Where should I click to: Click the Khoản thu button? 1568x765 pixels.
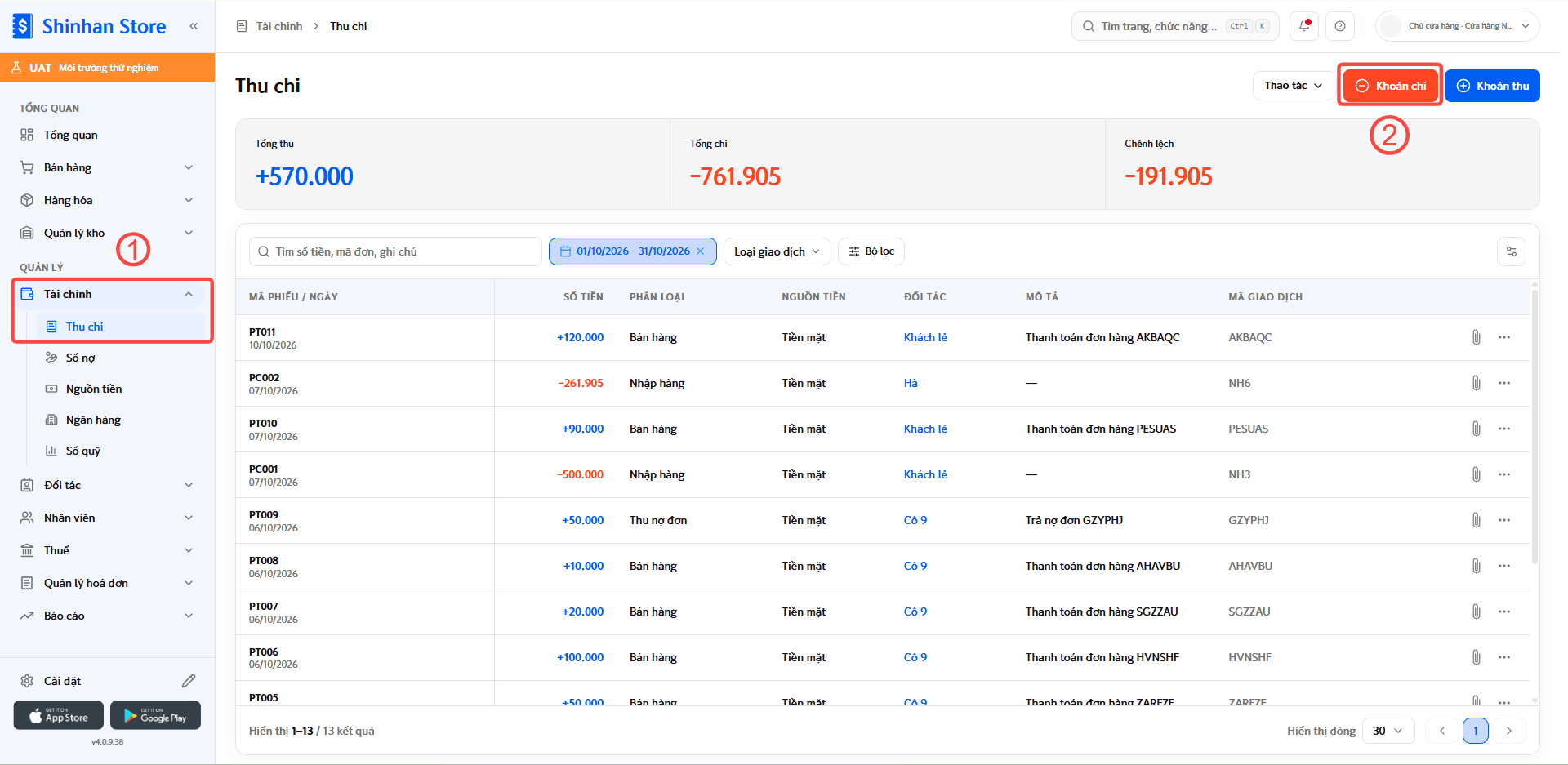[1492, 86]
